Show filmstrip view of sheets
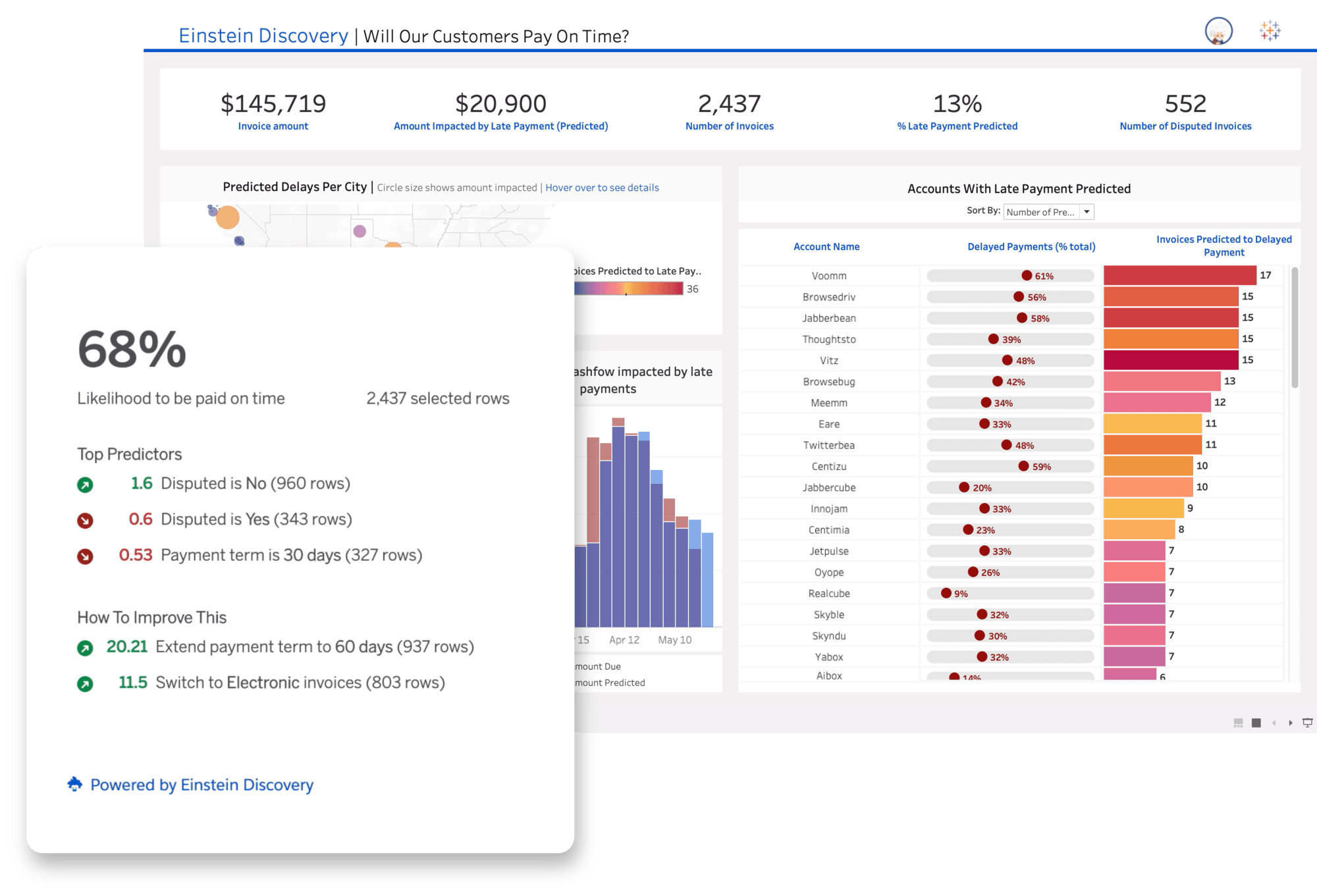This screenshot has width=1317, height=896. pos(1238,723)
